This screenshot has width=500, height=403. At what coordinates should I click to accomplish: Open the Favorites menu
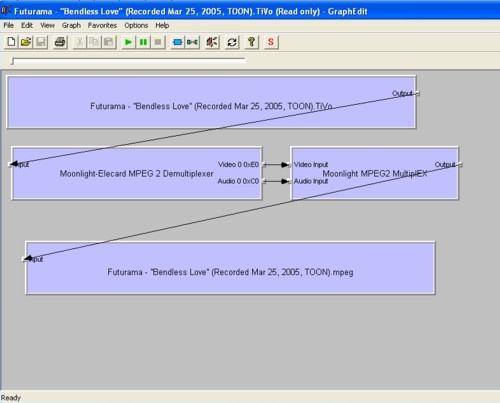pos(102,25)
